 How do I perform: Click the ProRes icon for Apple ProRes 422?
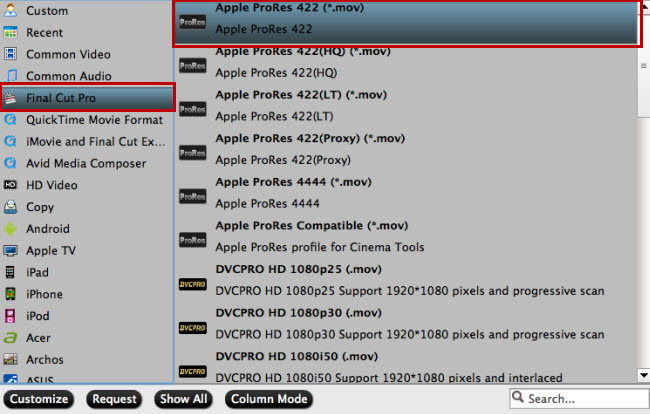click(192, 22)
